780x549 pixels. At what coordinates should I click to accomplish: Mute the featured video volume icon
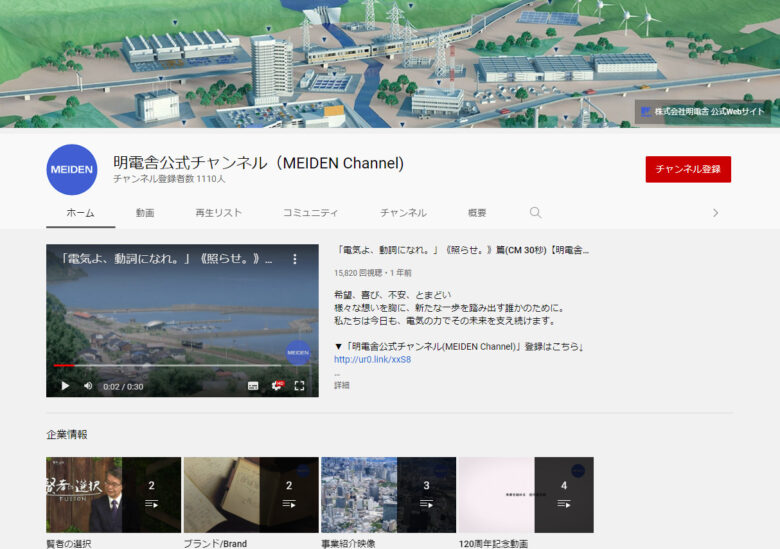[88, 386]
